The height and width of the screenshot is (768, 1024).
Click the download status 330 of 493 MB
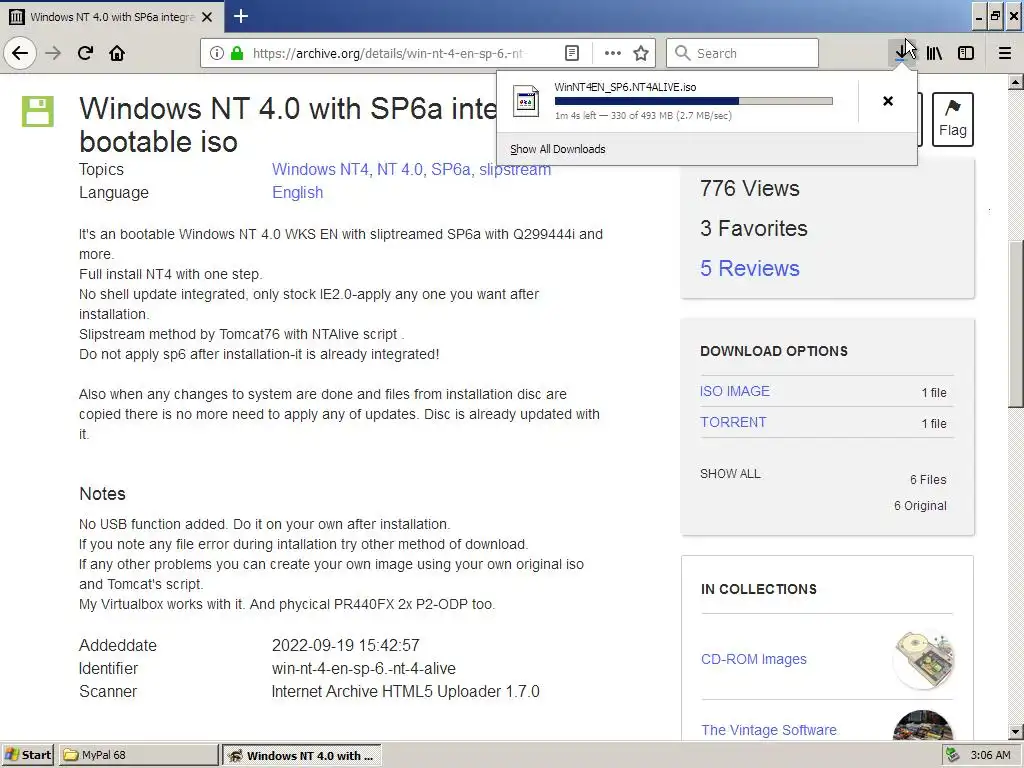[x=643, y=116]
